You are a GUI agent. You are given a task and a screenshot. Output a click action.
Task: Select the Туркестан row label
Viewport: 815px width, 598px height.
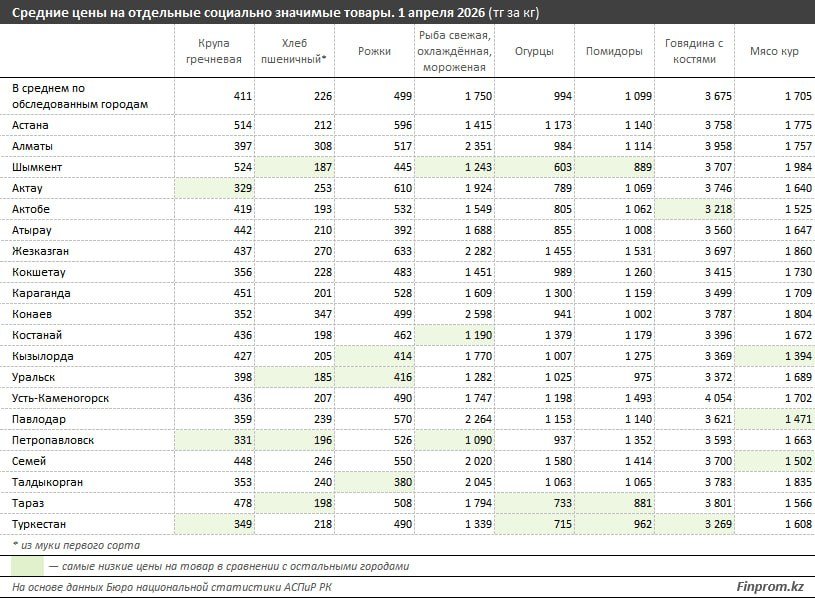(x=39, y=524)
